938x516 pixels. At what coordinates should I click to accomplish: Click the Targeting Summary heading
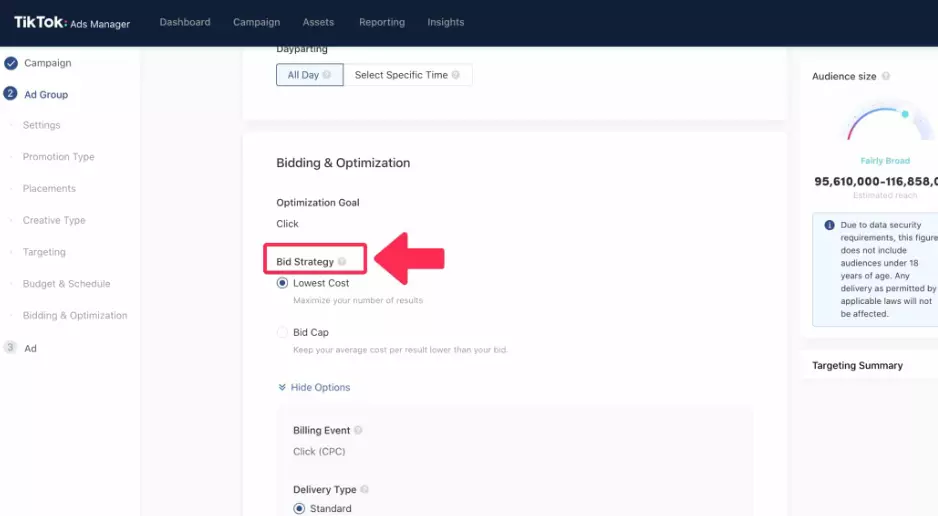click(x=857, y=365)
